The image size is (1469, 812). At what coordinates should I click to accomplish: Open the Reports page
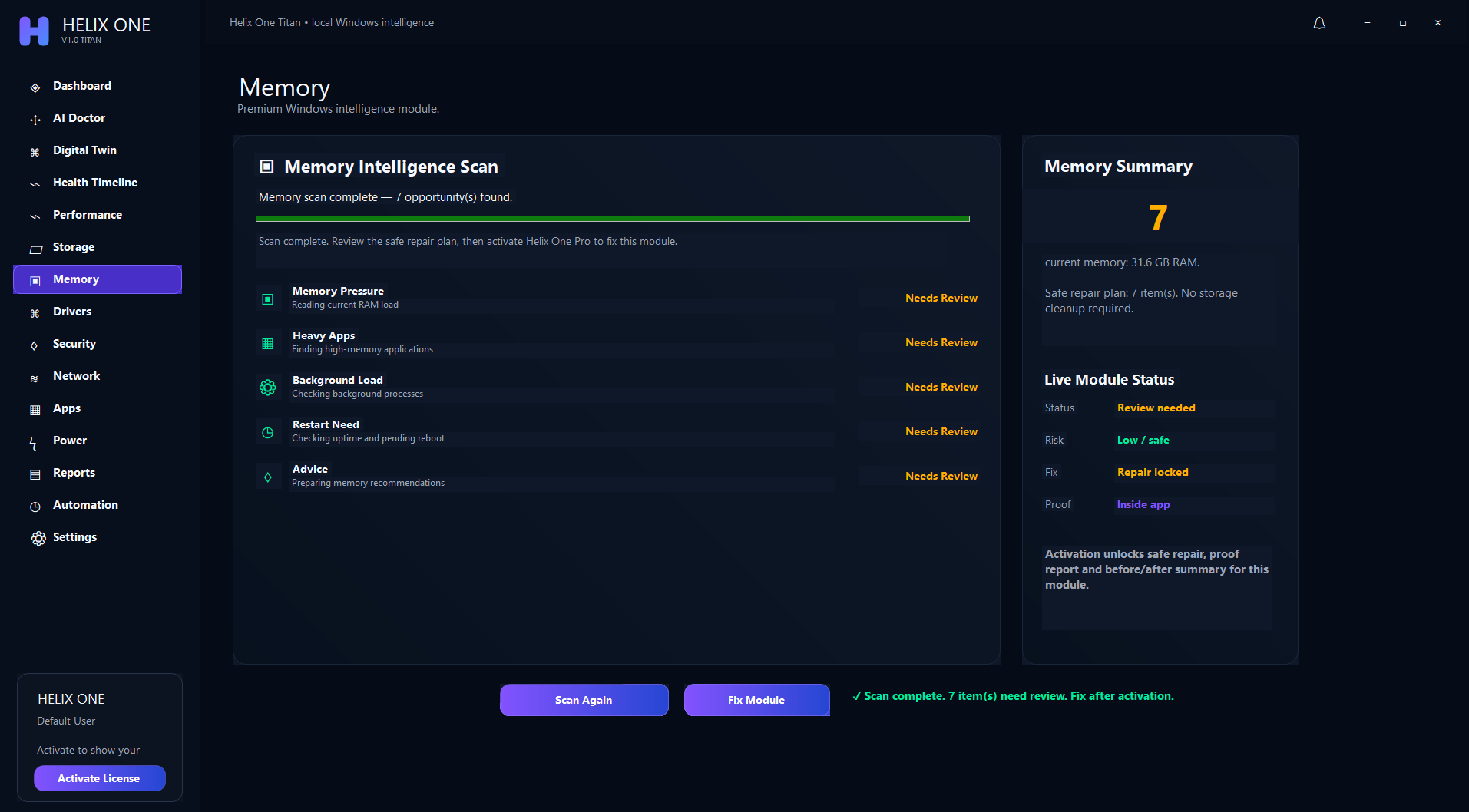tap(98, 473)
